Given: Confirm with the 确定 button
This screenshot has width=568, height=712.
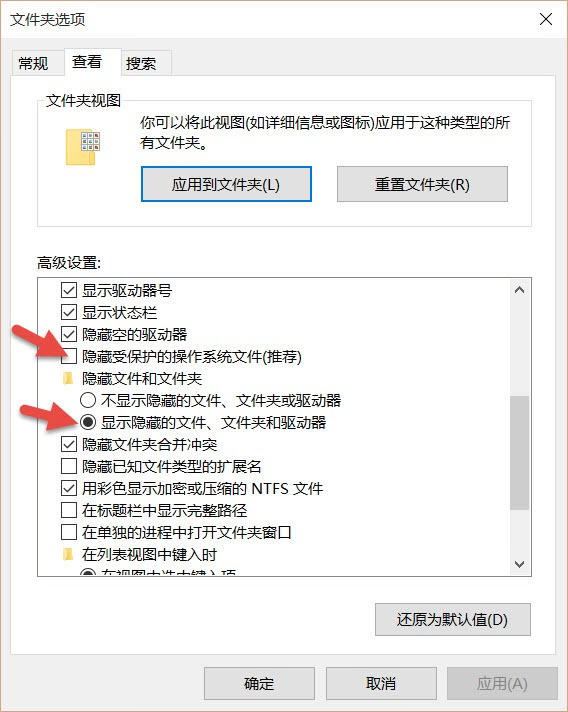Looking at the screenshot, I should click(259, 683).
